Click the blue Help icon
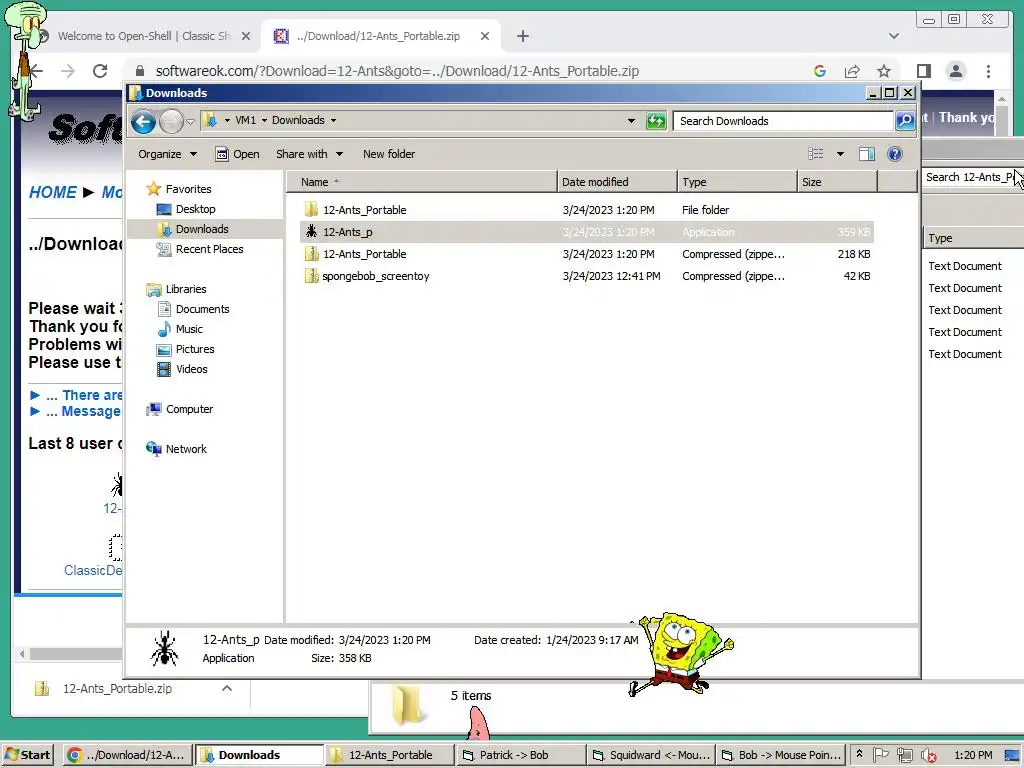 click(x=895, y=154)
